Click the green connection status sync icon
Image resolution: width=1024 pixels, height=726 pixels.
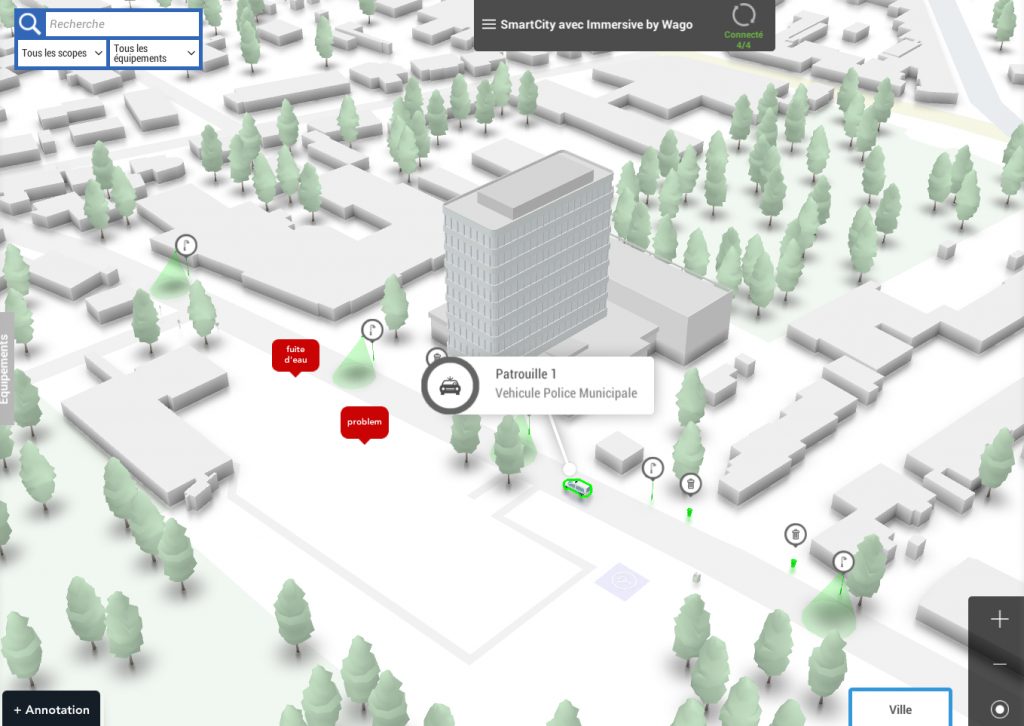click(741, 16)
